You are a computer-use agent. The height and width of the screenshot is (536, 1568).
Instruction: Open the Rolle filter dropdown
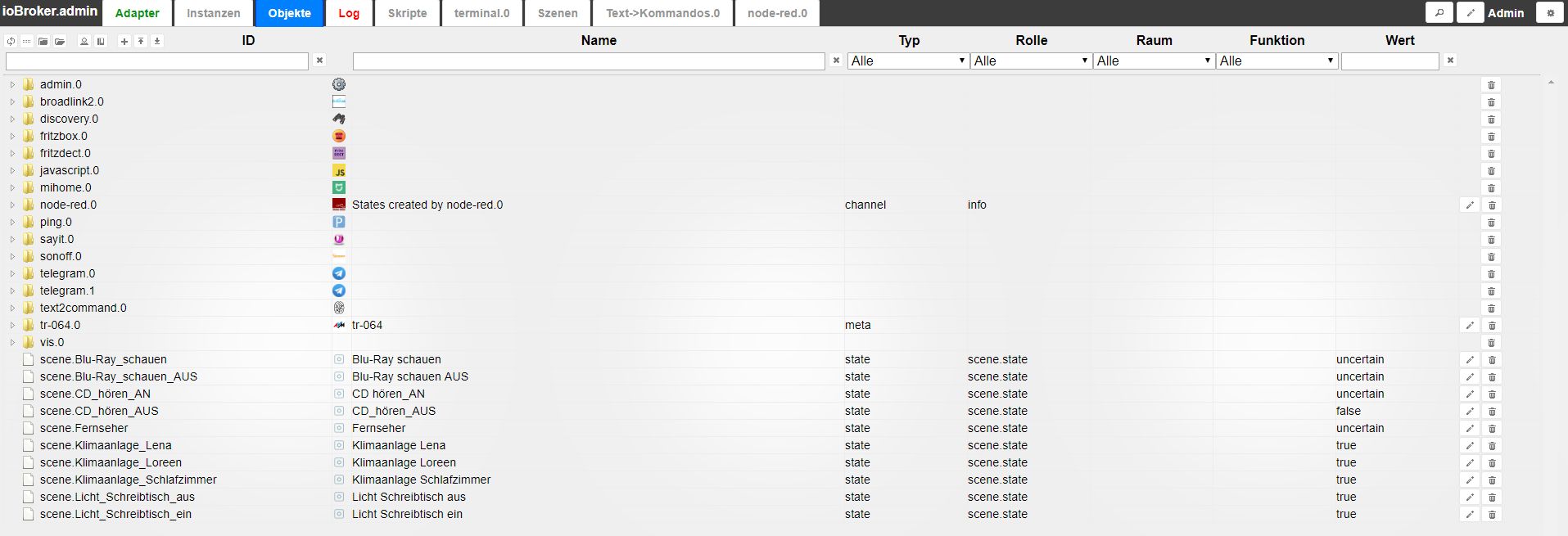tap(1031, 61)
